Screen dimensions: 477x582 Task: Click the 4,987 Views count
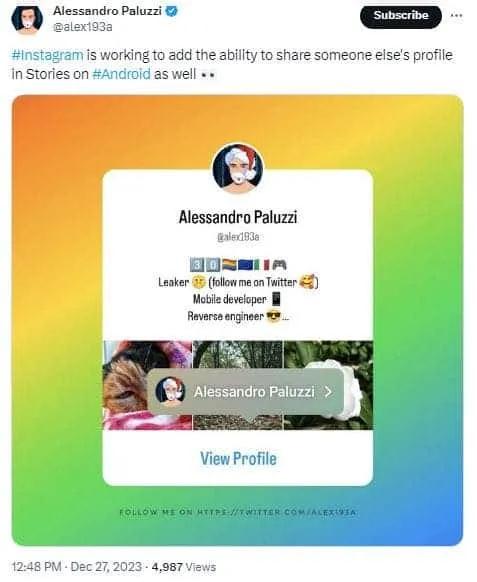coord(184,567)
